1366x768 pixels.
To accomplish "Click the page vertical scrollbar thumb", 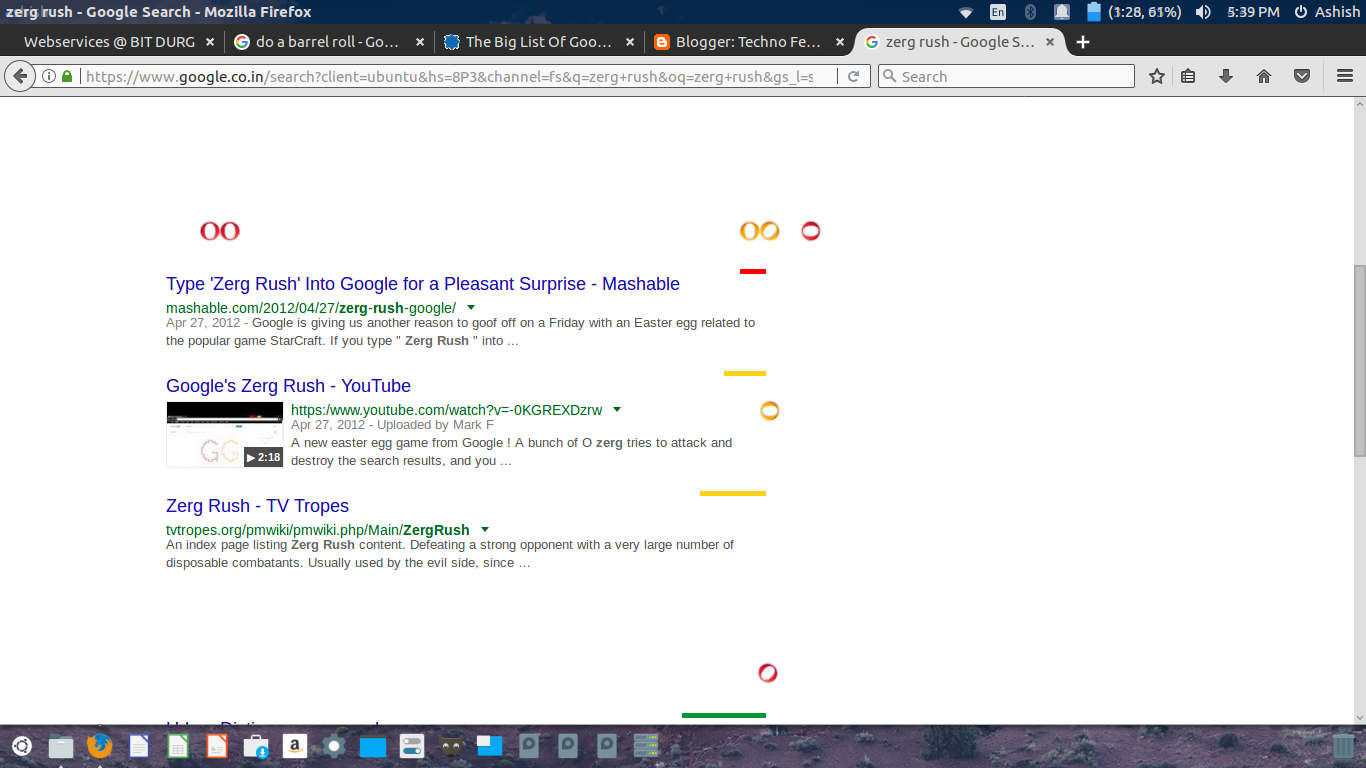I will pyautogui.click(x=1359, y=359).
